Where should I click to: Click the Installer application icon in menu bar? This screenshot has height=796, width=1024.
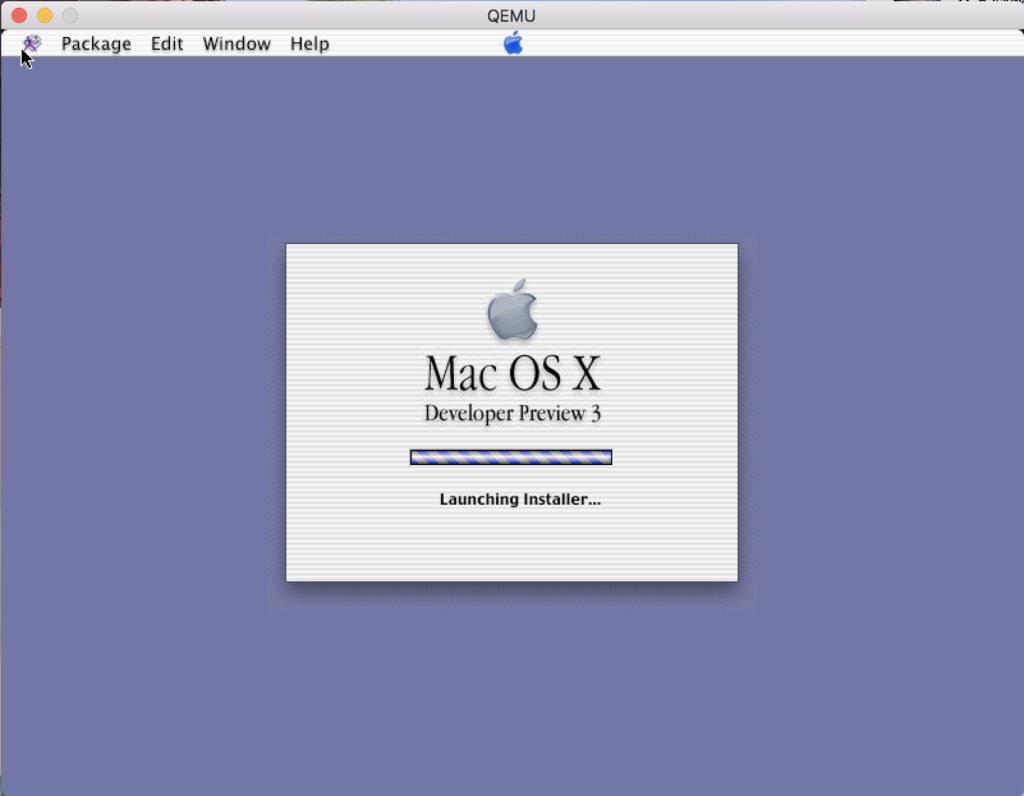tap(31, 44)
